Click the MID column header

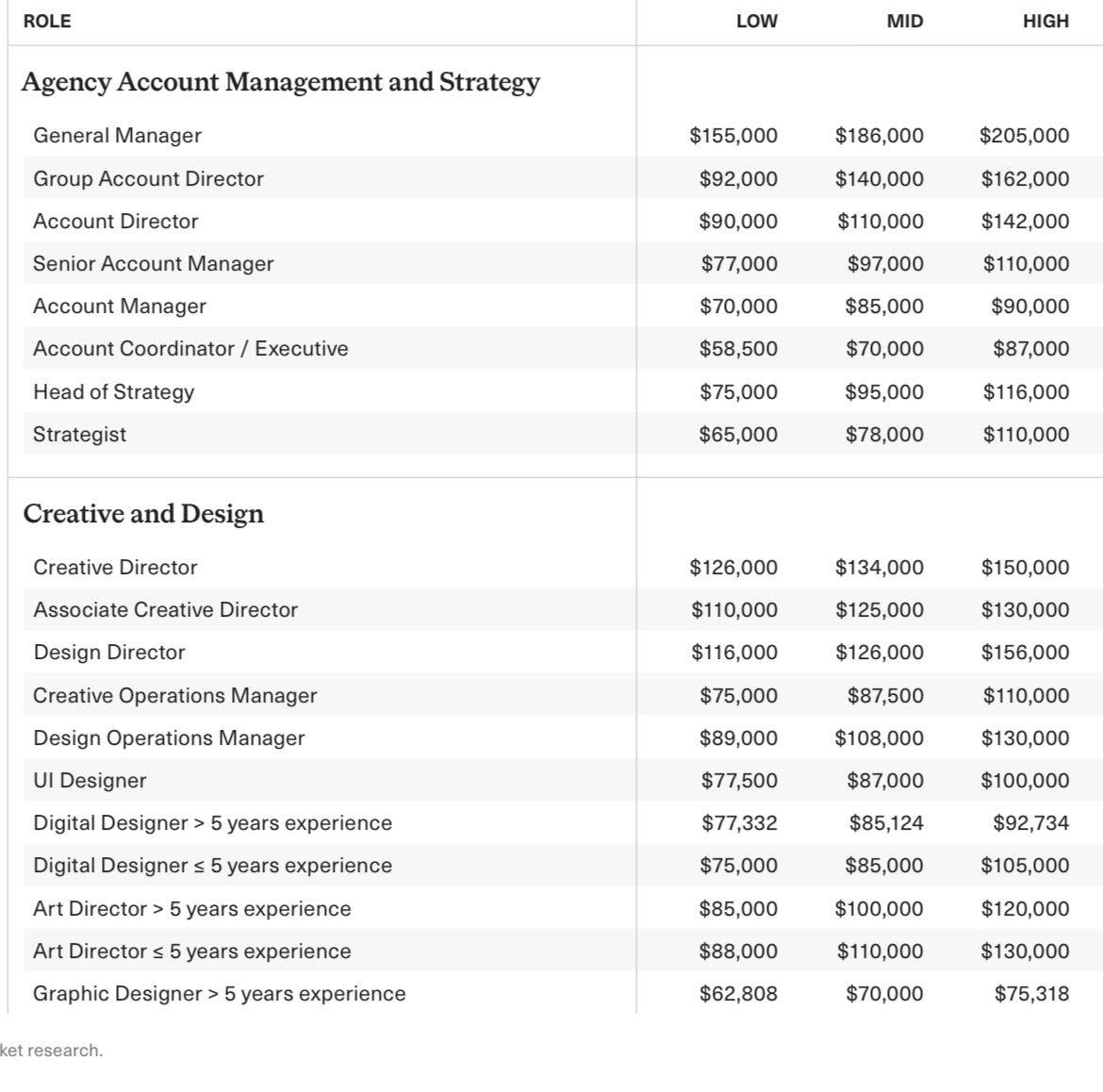click(905, 21)
